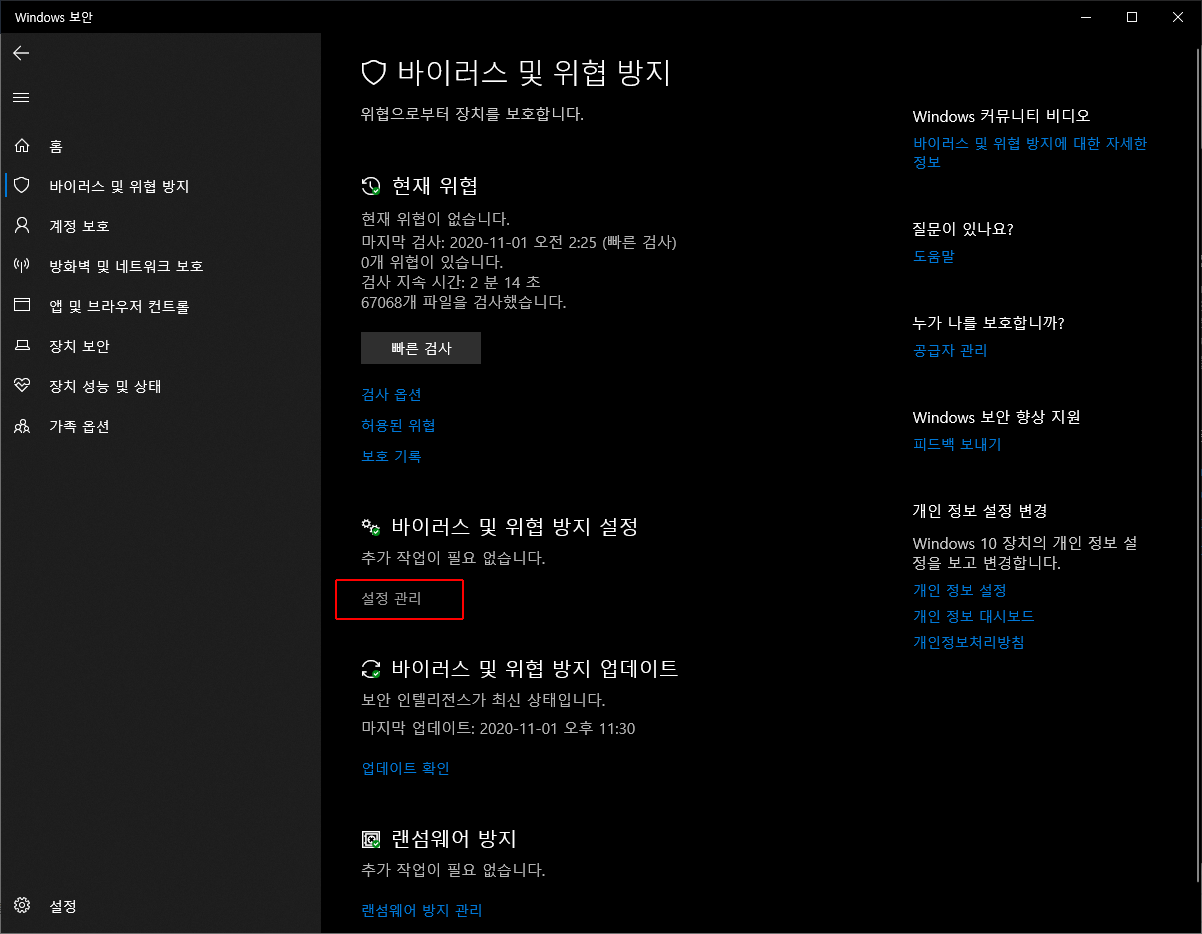
Task: Click the 도움말 link
Action: coord(934,256)
